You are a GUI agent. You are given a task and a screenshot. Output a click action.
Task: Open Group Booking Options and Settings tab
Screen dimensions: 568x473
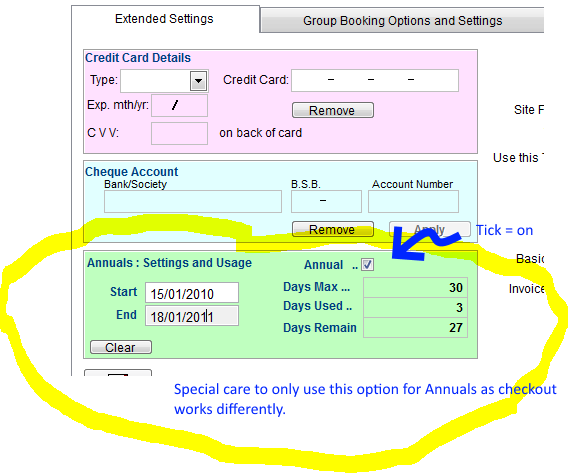pyautogui.click(x=402, y=21)
